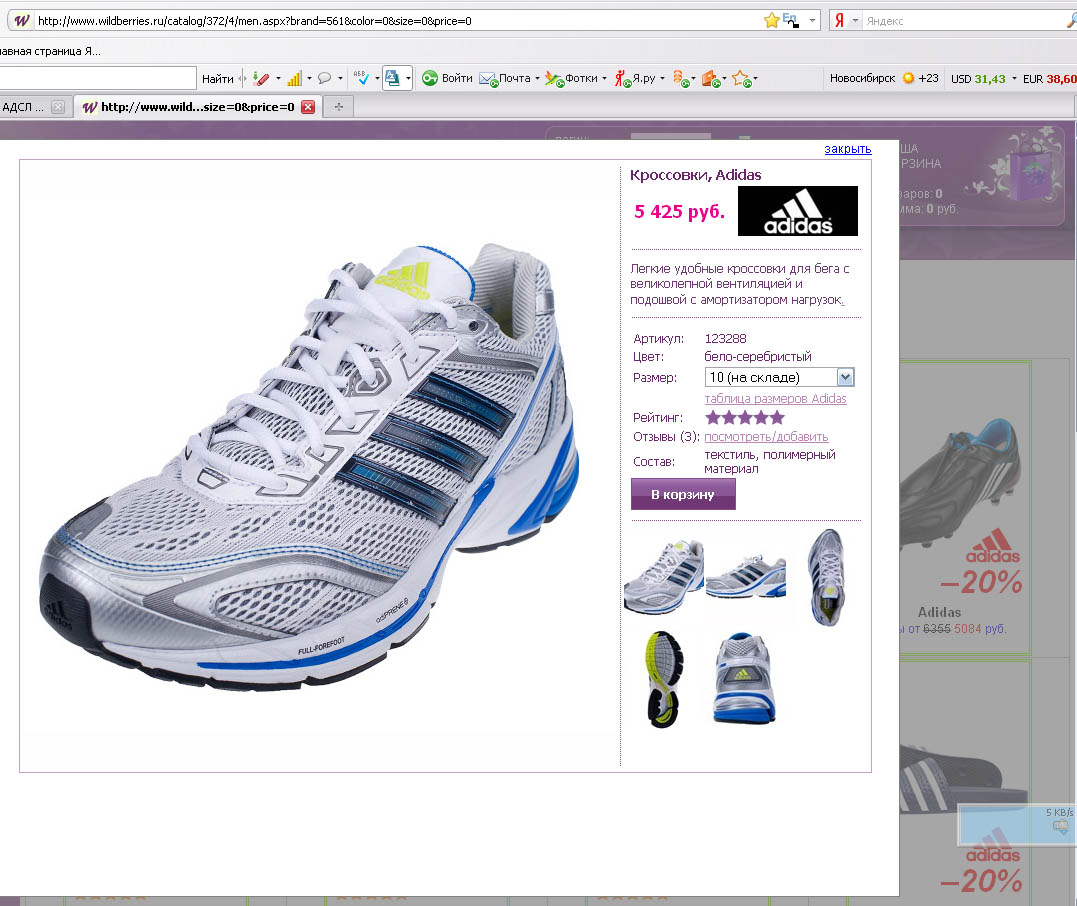Select the heel back view sneaker thumbnail
1077x906 pixels.
[x=745, y=678]
